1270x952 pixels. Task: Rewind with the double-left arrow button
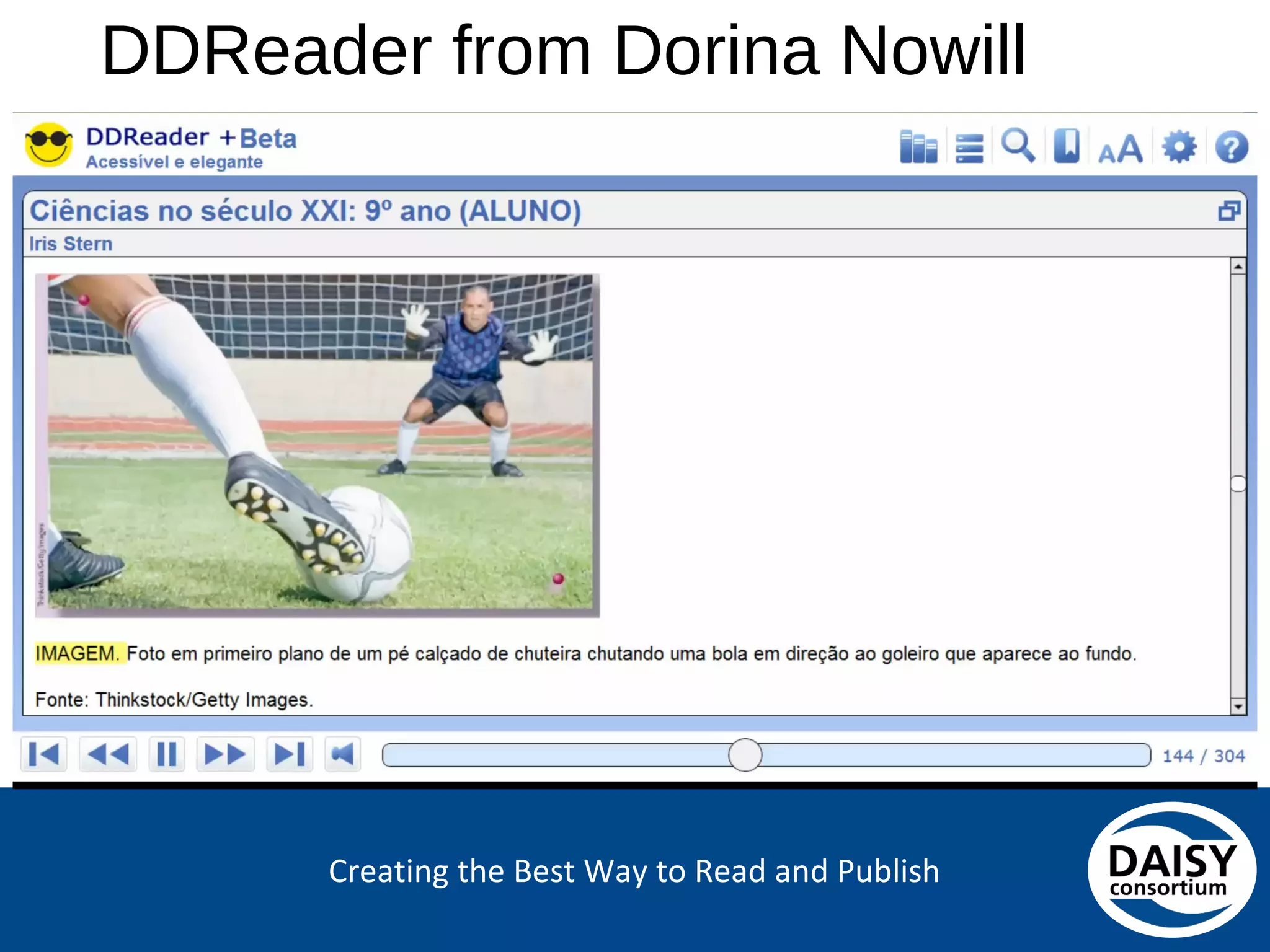coord(108,754)
